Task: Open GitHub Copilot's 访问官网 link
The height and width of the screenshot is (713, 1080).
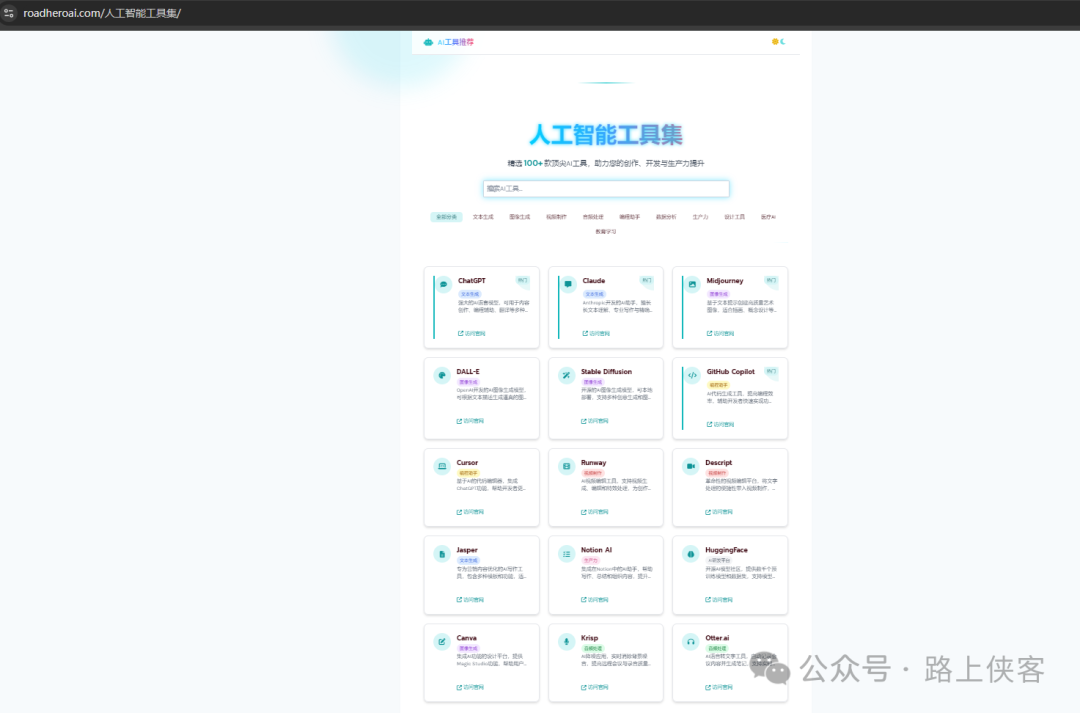Action: point(720,424)
